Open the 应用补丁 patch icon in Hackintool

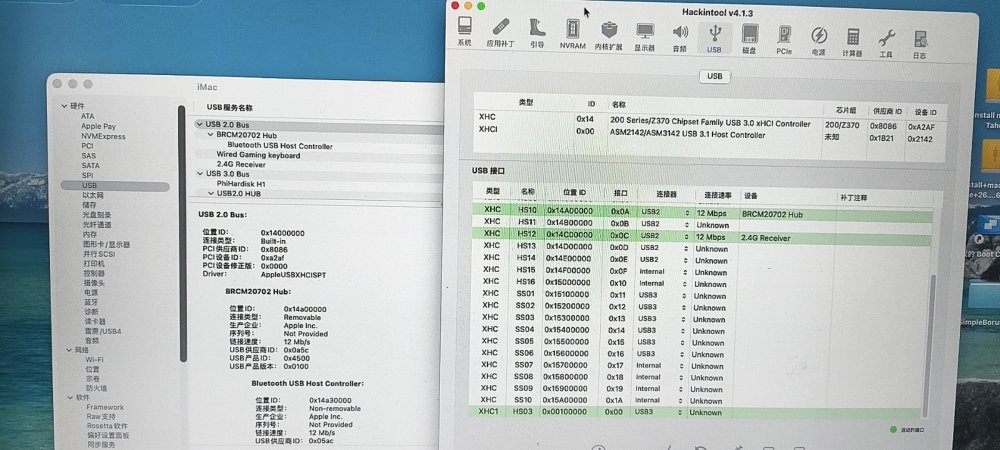pos(500,33)
